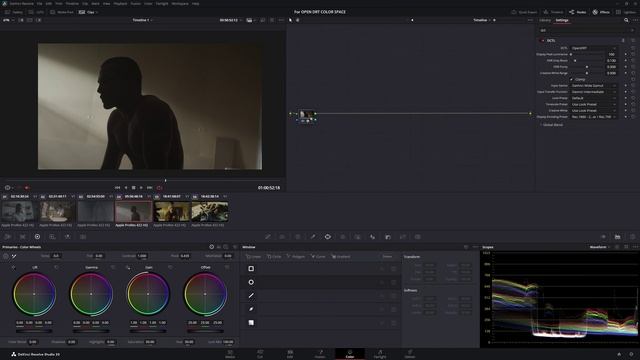Viewport: 640px width, 360px height.
Task: Open the Display Encoding Preset dropdown
Action: [x=593, y=117]
